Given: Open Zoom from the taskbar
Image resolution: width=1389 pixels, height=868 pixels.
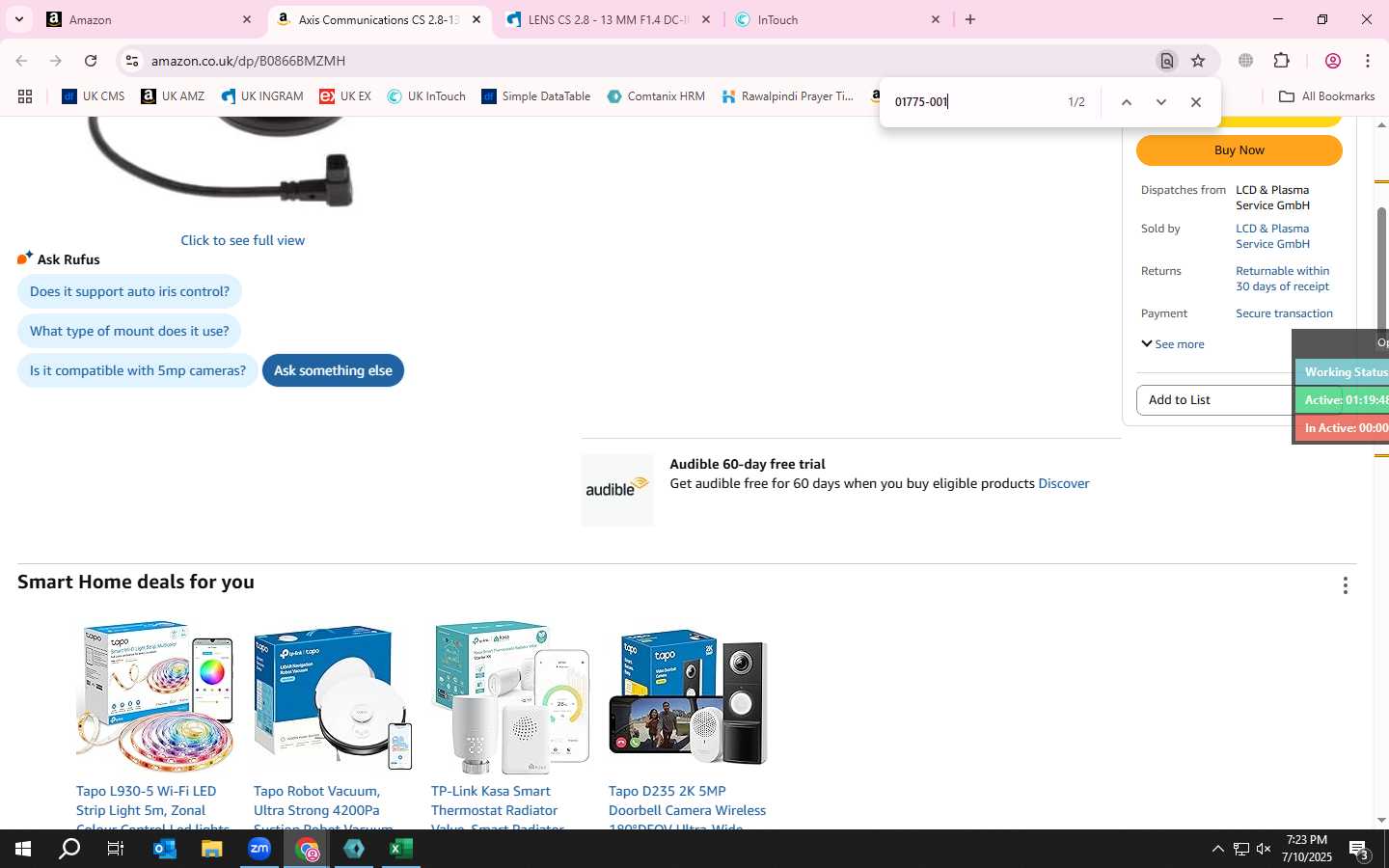Looking at the screenshot, I should click(x=259, y=850).
